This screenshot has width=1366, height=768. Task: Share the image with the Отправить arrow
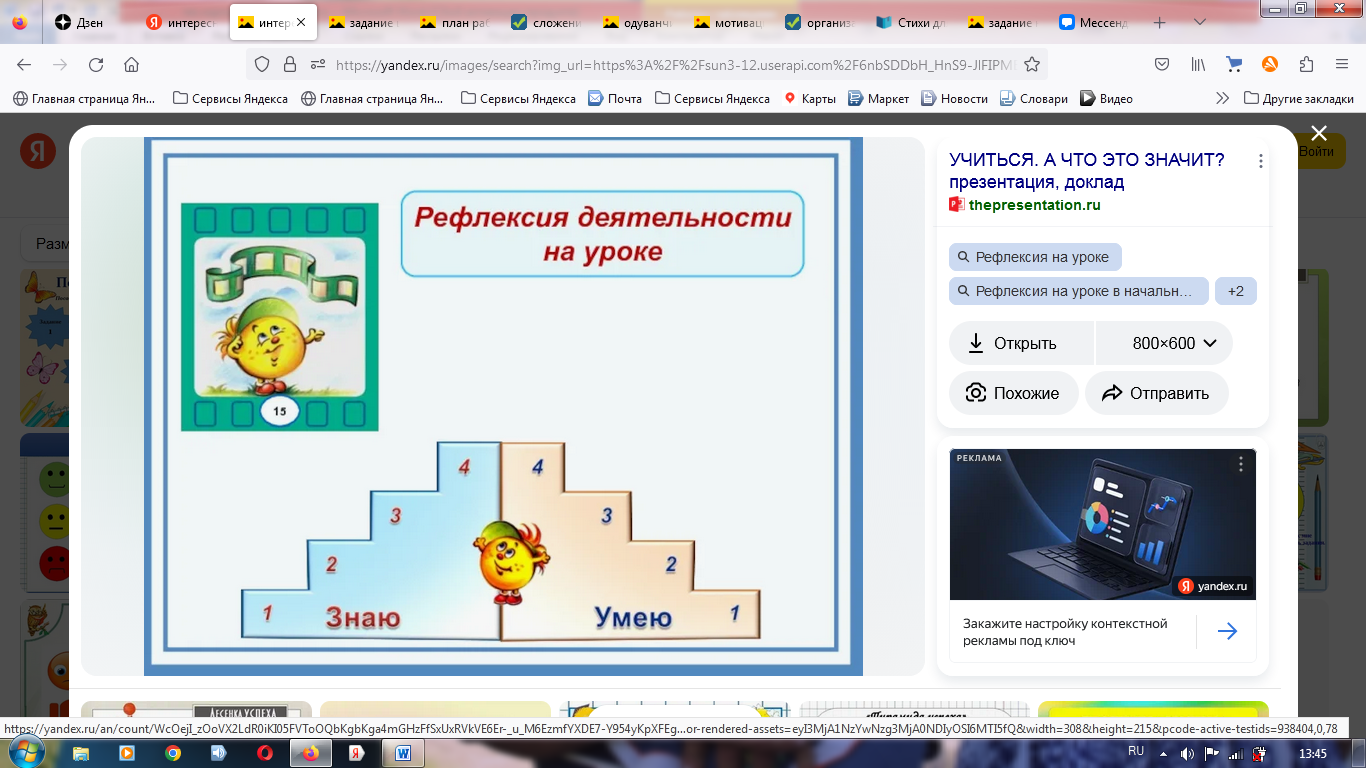tap(1112, 393)
